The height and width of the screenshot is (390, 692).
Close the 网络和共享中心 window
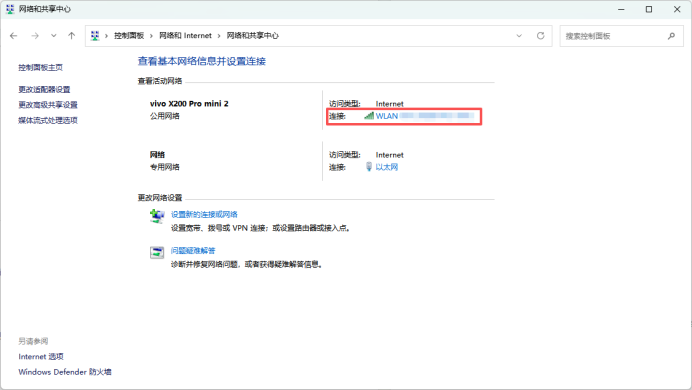click(677, 9)
